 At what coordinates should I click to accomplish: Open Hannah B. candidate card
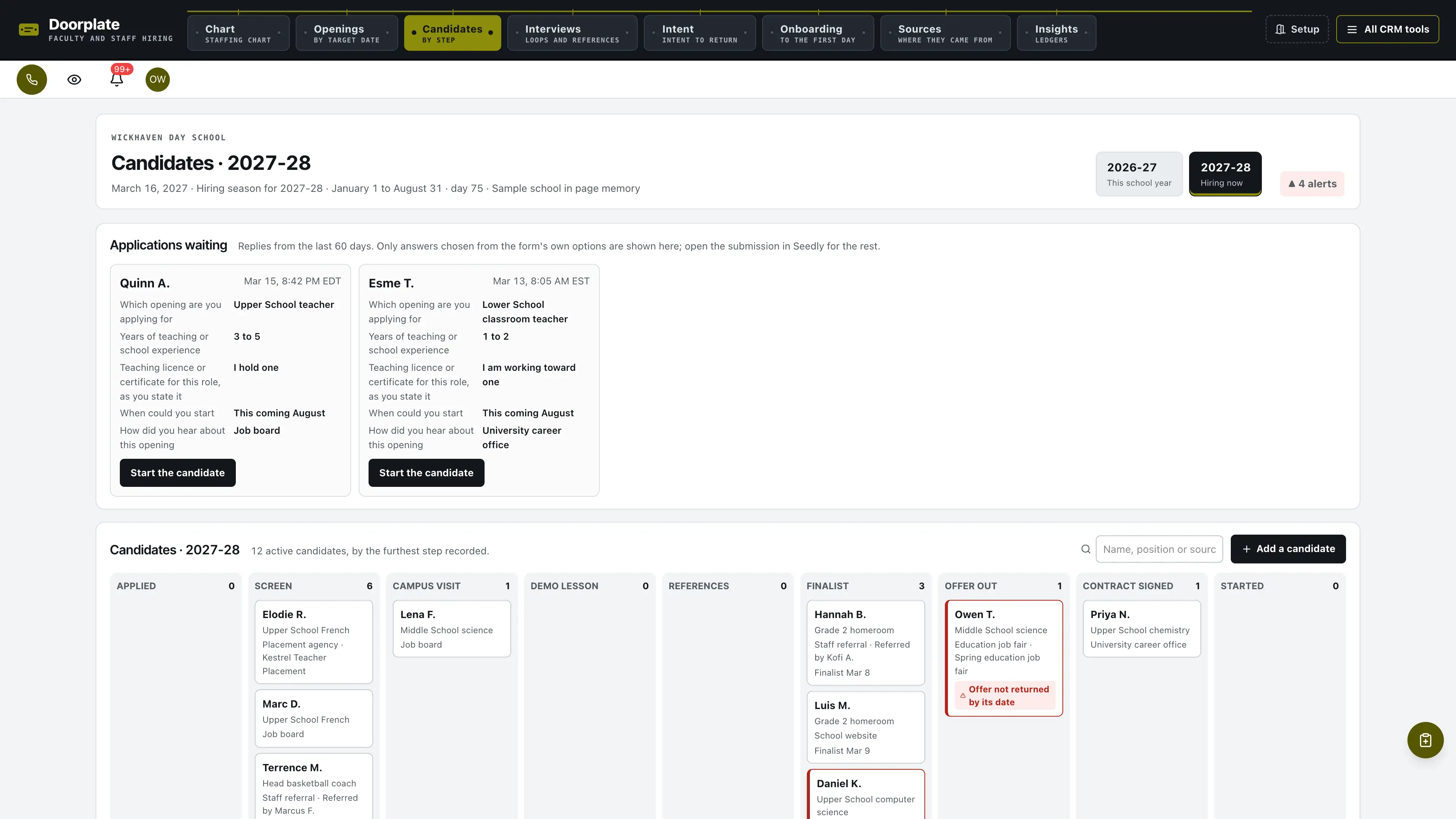[x=865, y=643]
